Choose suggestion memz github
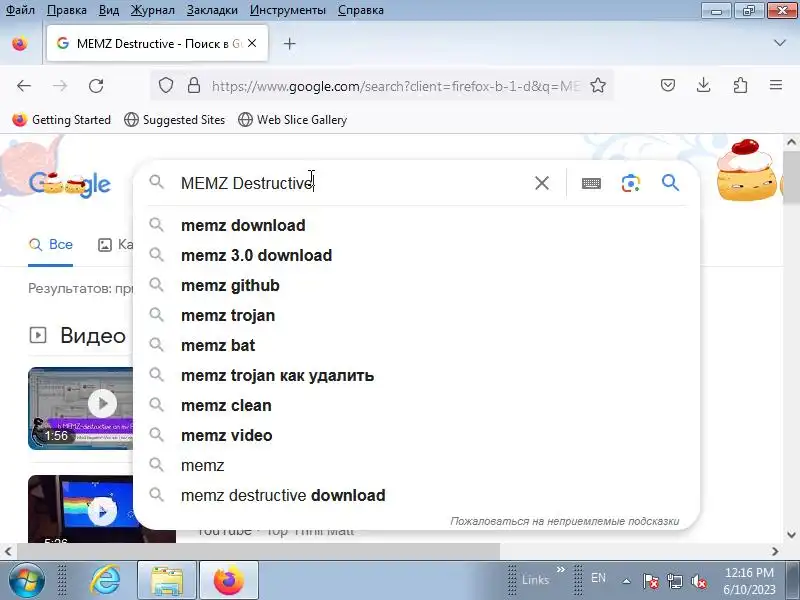 pos(416,285)
